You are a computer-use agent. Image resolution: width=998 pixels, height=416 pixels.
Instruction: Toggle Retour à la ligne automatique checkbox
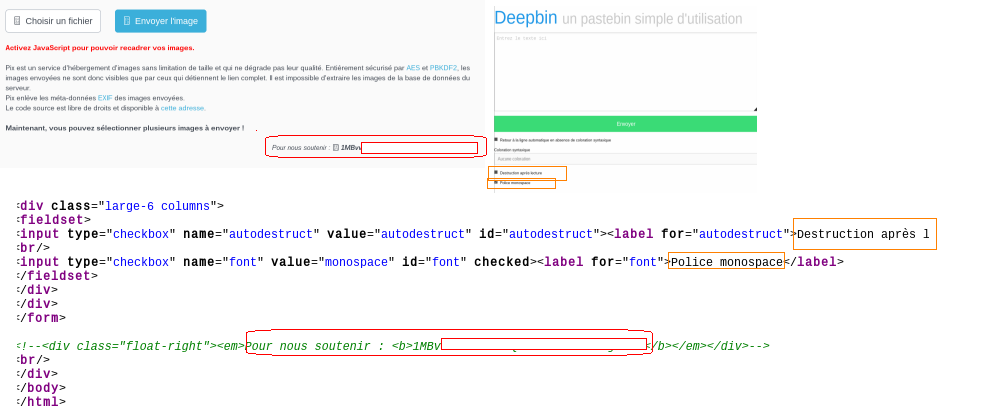pyautogui.click(x=496, y=140)
